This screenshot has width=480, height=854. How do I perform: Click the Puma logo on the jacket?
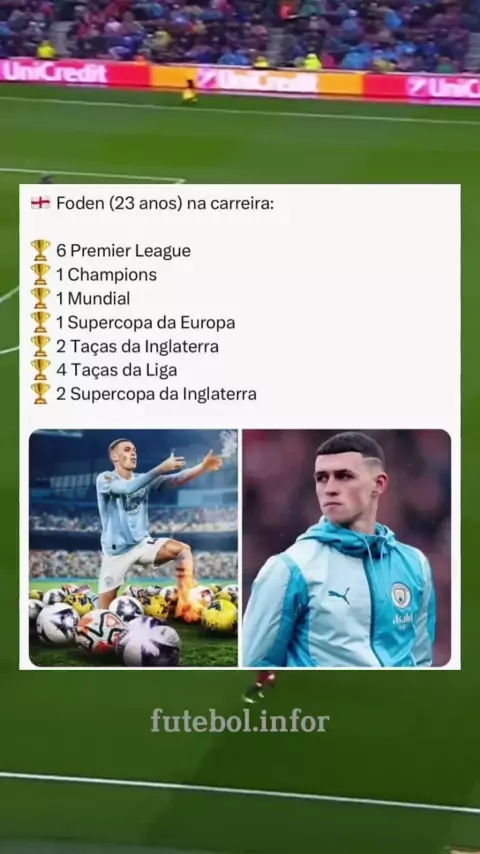[x=339, y=596]
